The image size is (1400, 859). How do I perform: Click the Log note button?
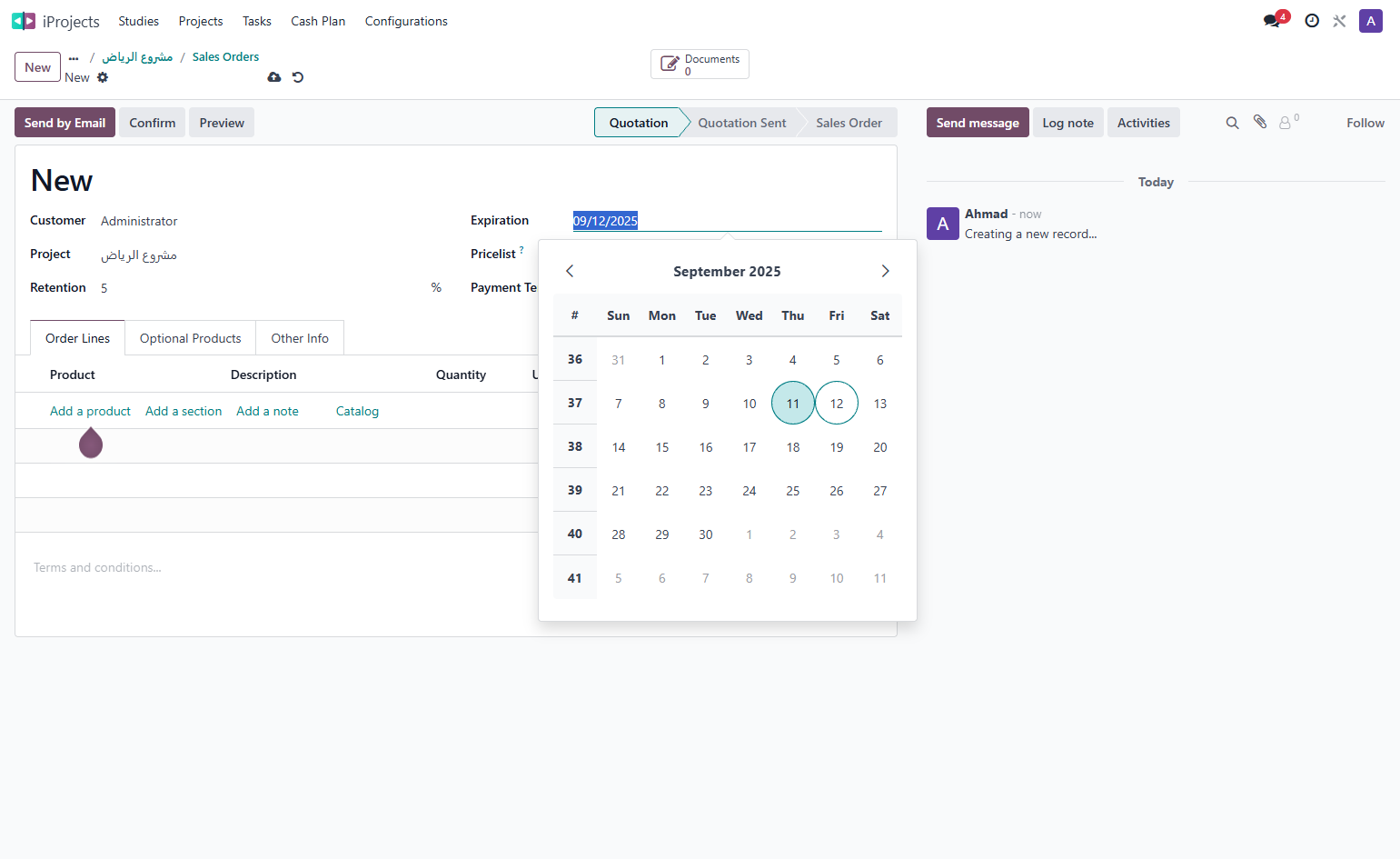pos(1067,123)
